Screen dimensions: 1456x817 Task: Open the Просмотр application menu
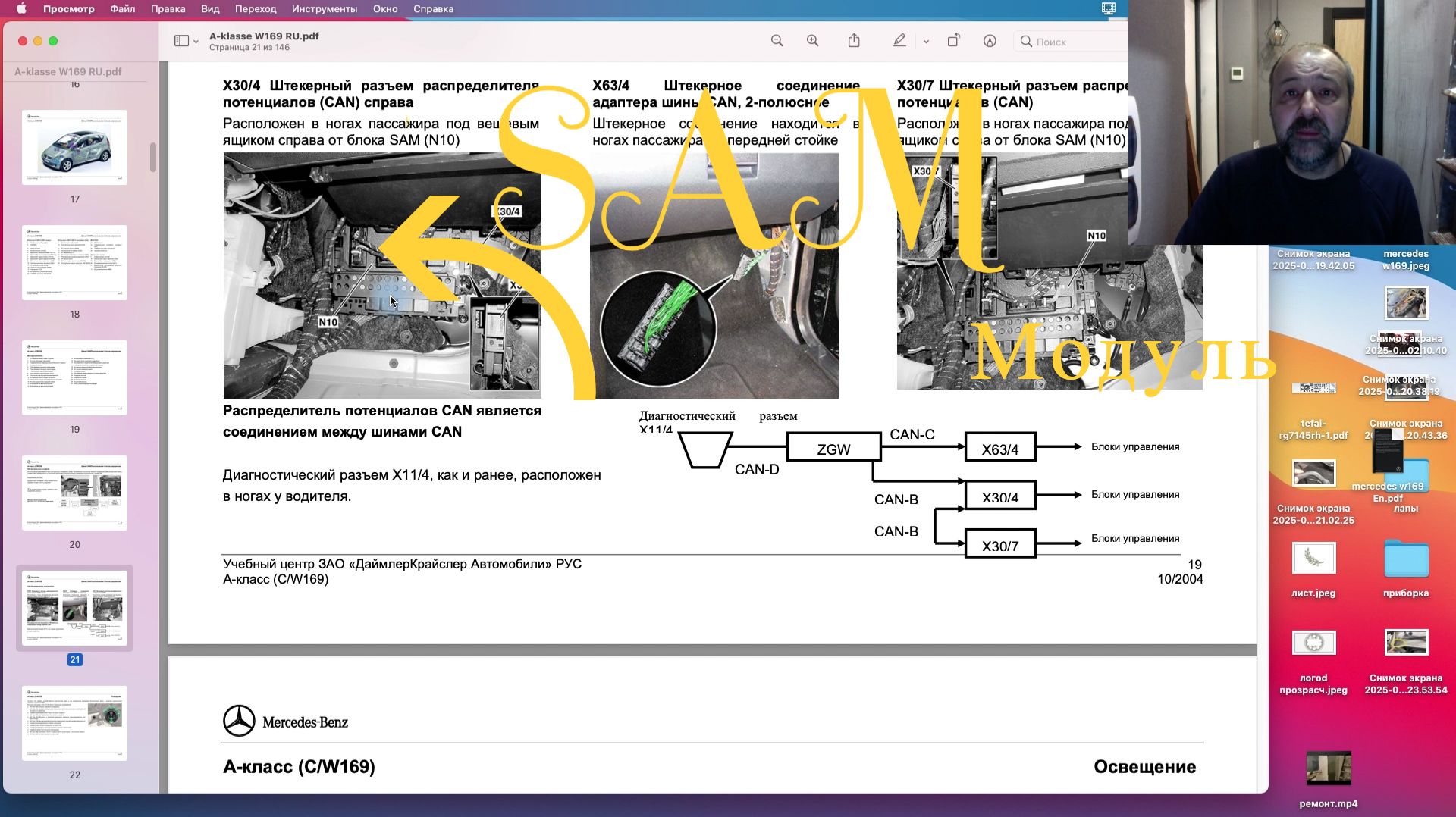click(x=69, y=9)
